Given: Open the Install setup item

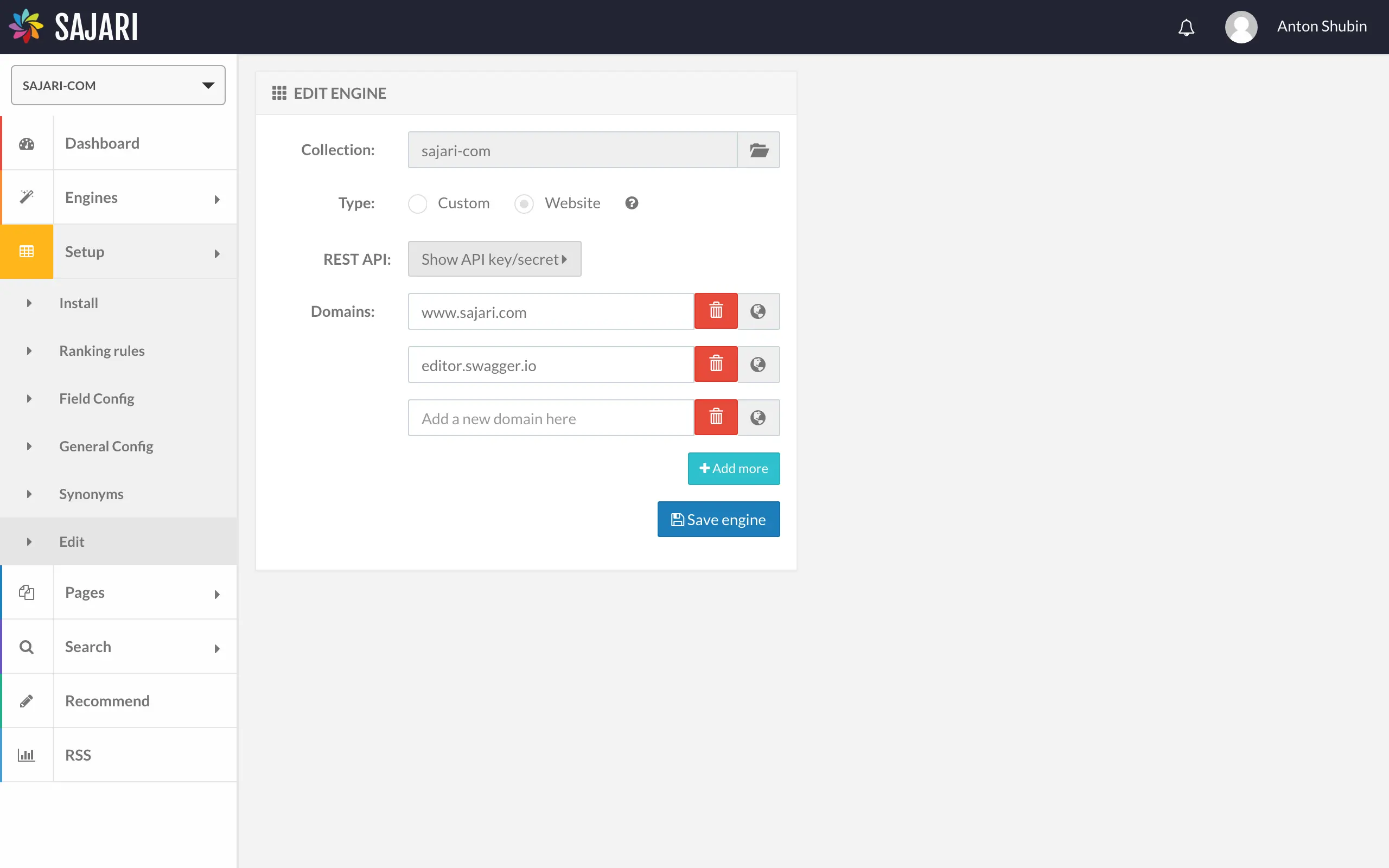Looking at the screenshot, I should coord(119,303).
